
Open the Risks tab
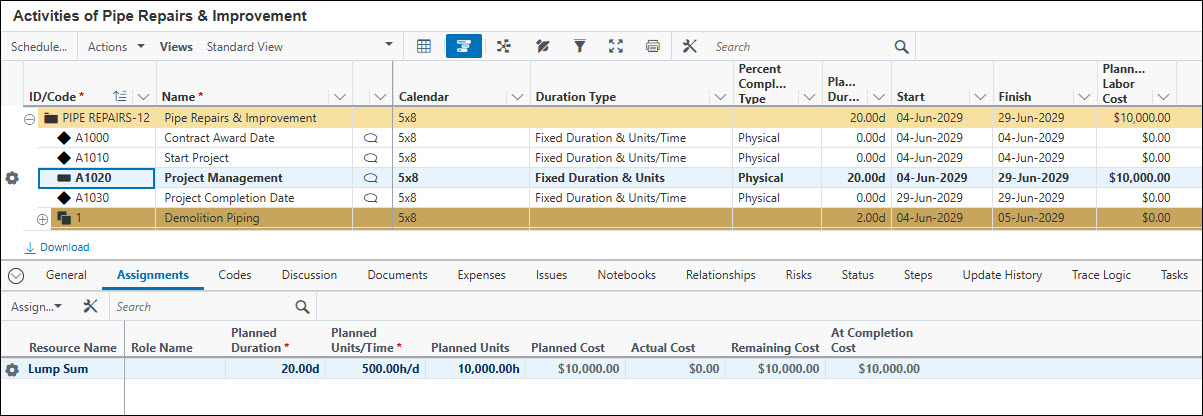click(798, 275)
